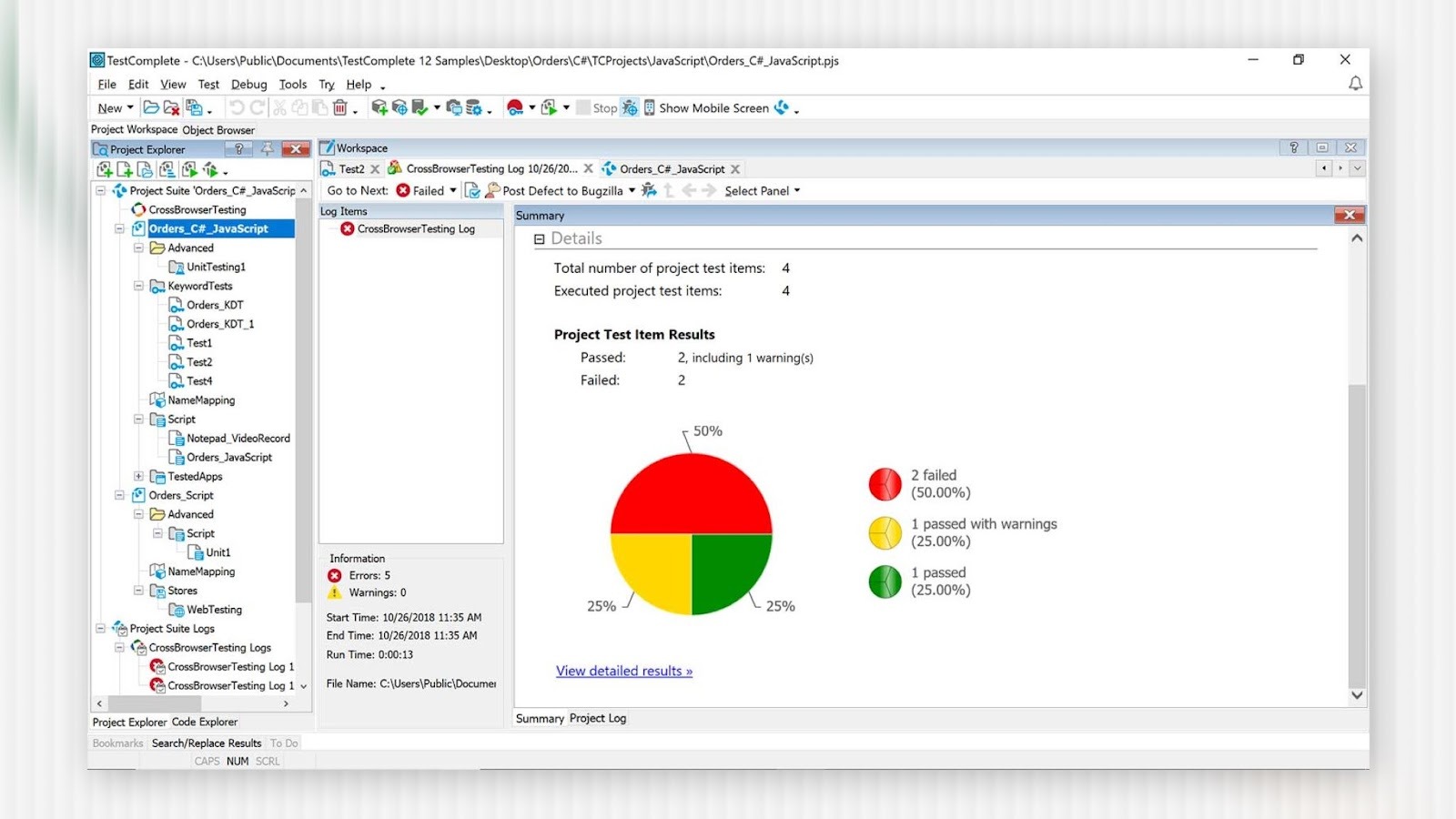Click the Post Defect to Bugzilla icon

[x=492, y=190]
